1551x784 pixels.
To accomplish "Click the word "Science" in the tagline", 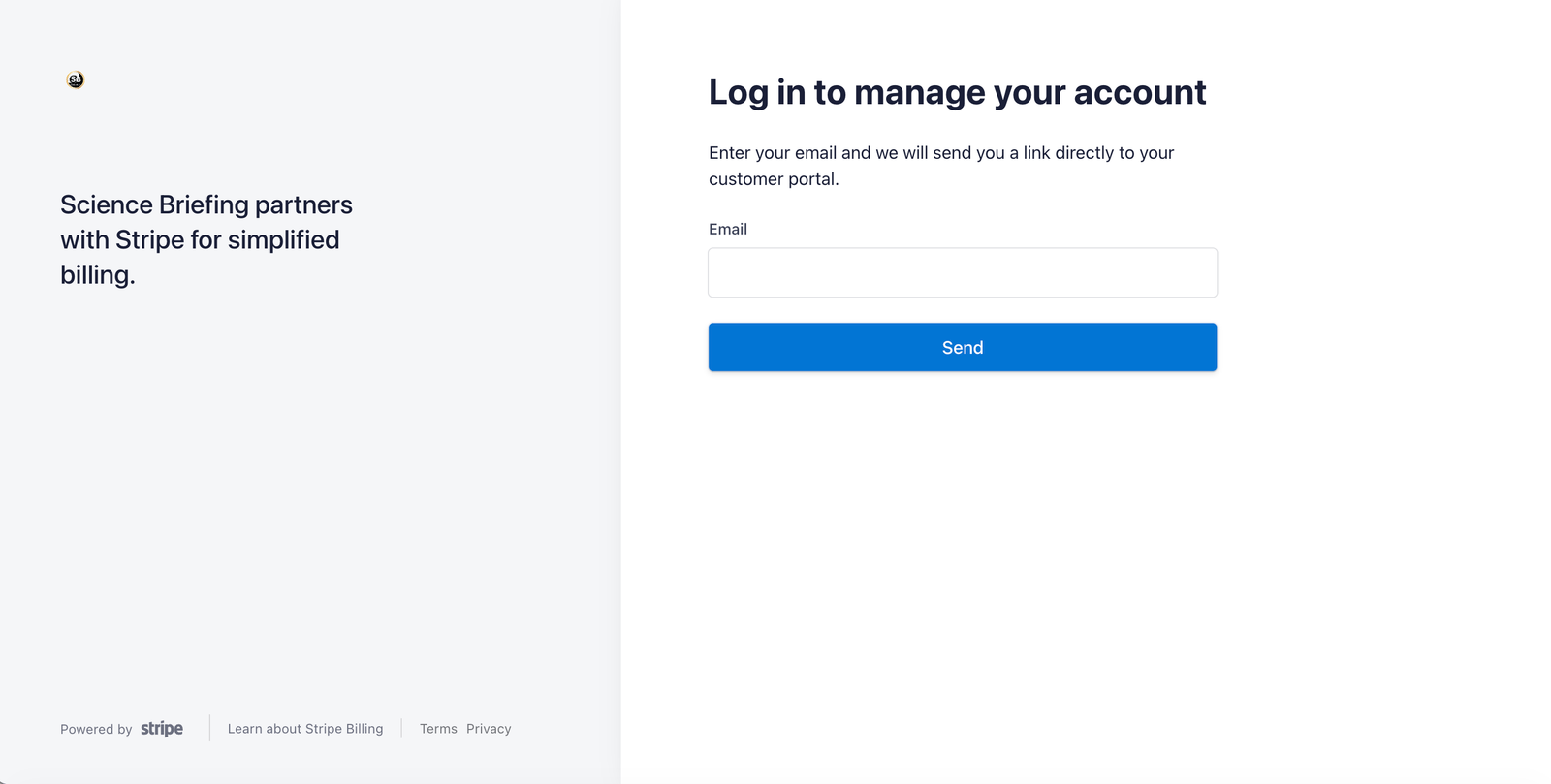I will click(107, 204).
